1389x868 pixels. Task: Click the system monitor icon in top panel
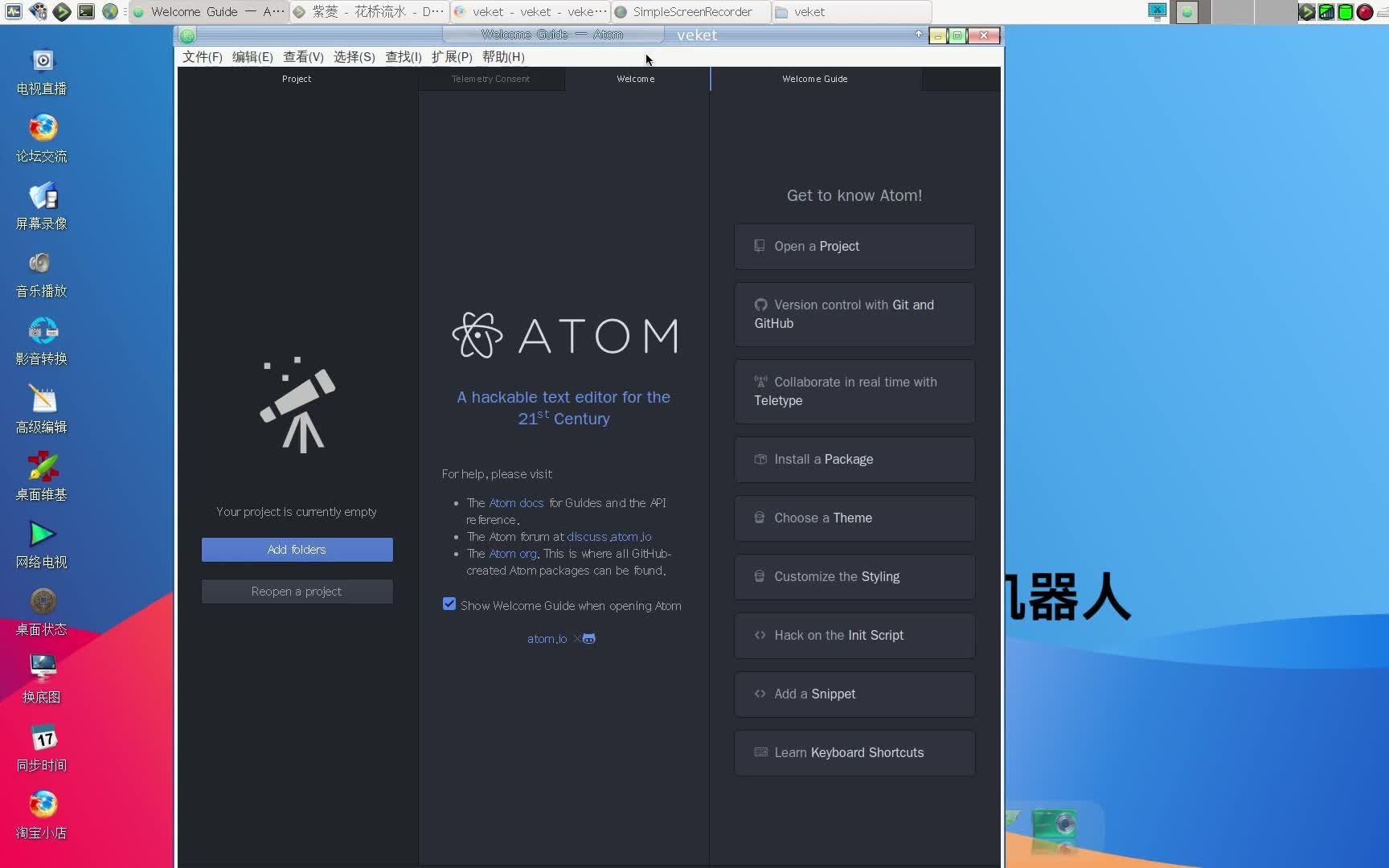pyautogui.click(x=14, y=11)
